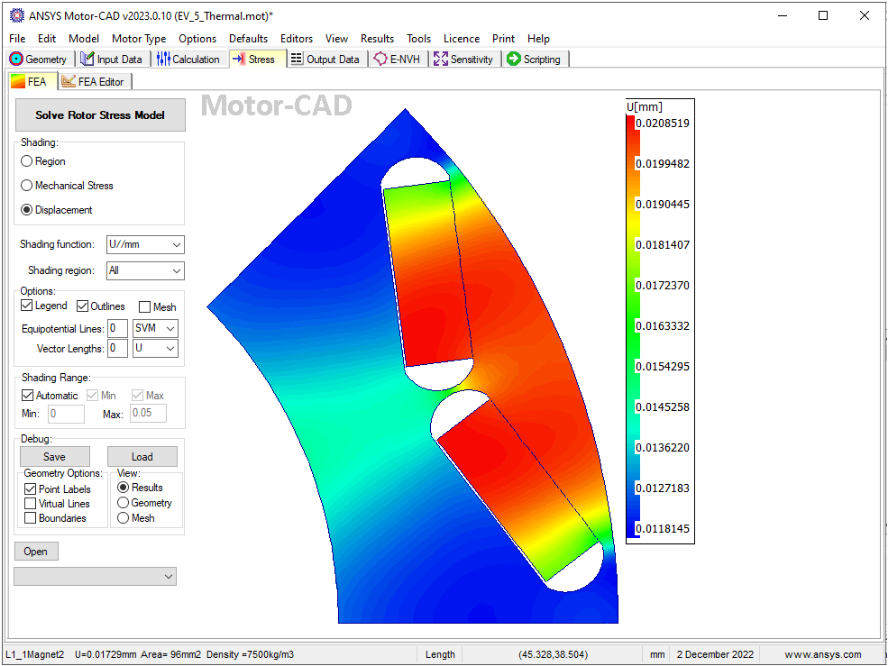Click the Shading Range Min field

66,413
